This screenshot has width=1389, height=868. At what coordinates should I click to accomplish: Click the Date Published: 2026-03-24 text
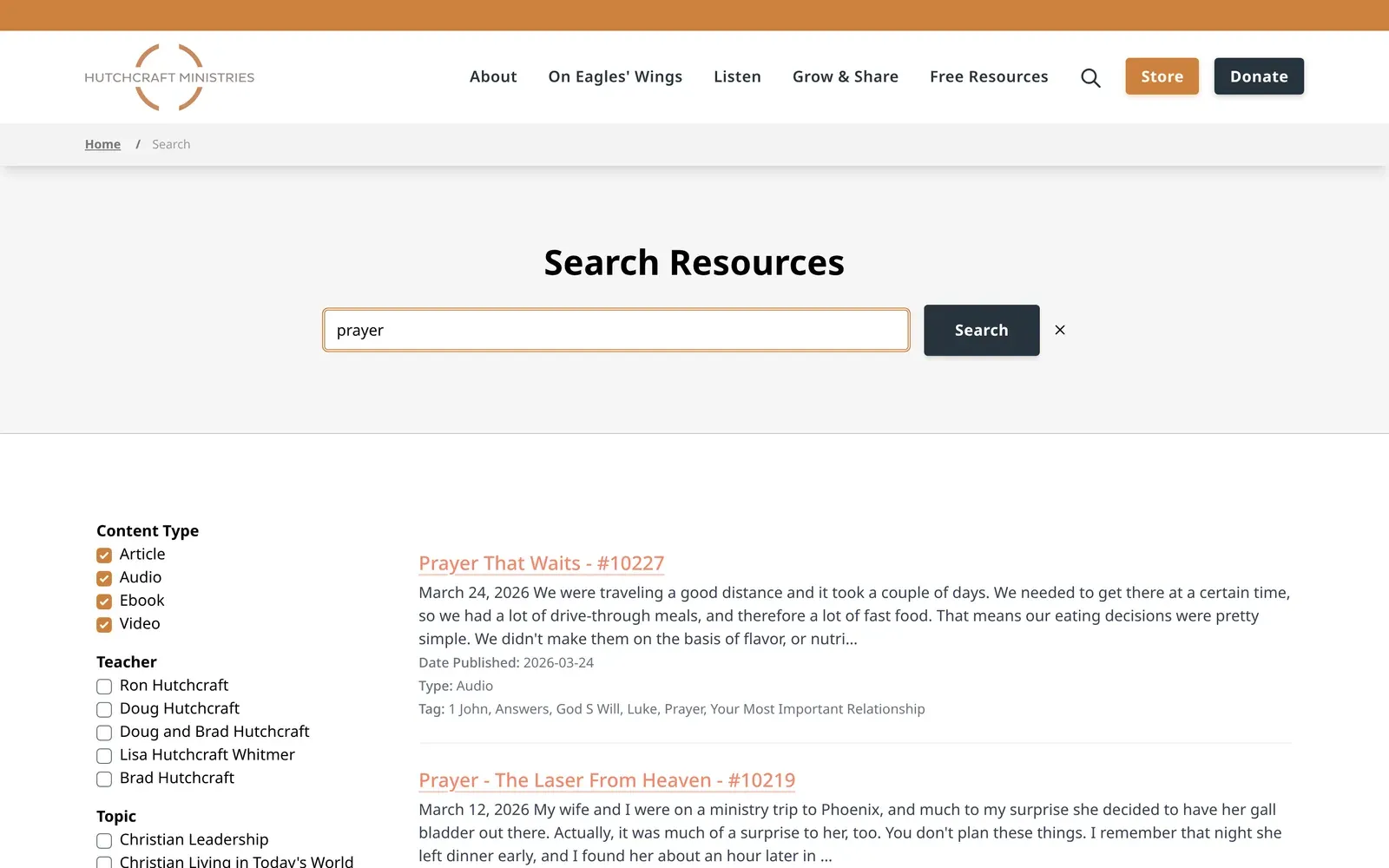506,662
